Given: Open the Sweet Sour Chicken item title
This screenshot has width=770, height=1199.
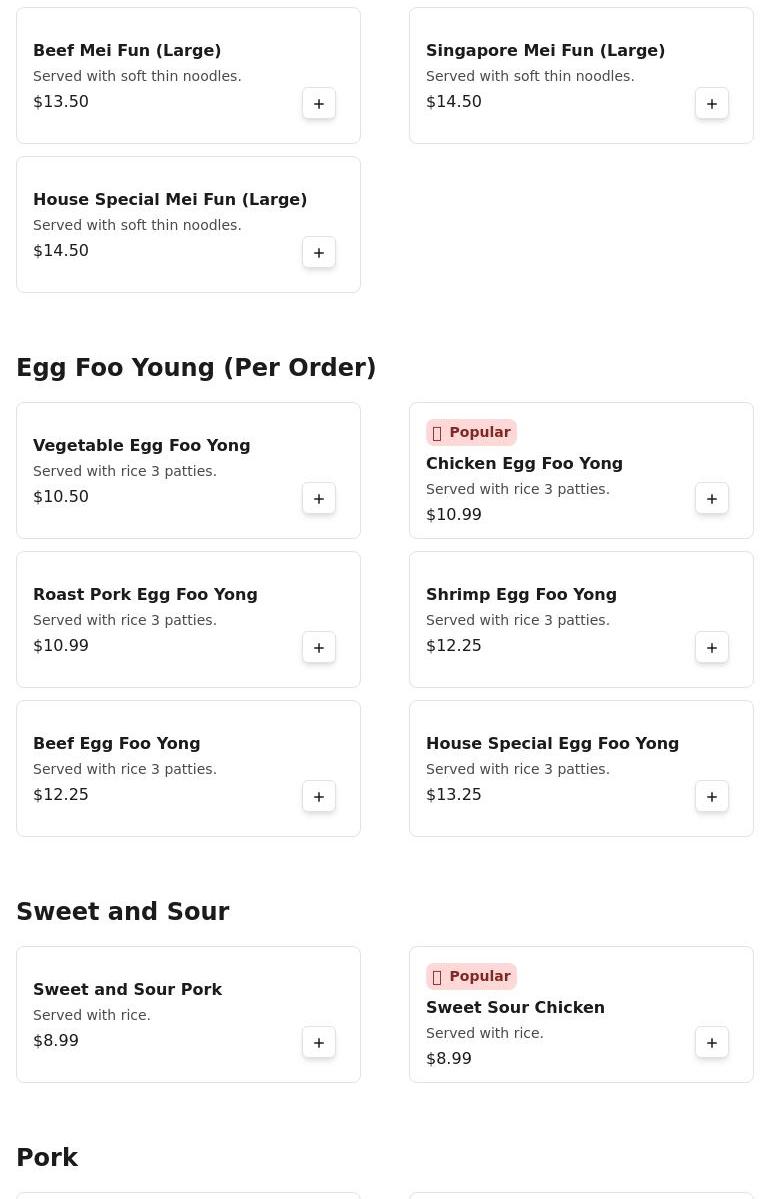Looking at the screenshot, I should click(x=515, y=1007).
